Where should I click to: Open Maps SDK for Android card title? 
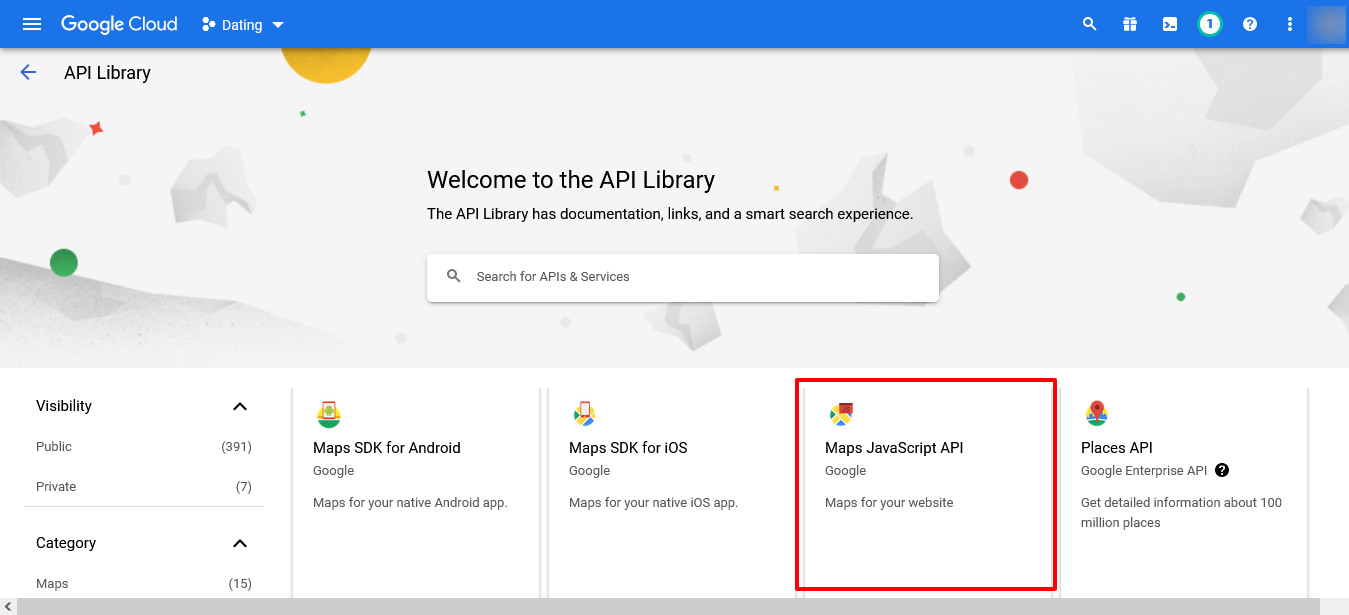[x=387, y=448]
